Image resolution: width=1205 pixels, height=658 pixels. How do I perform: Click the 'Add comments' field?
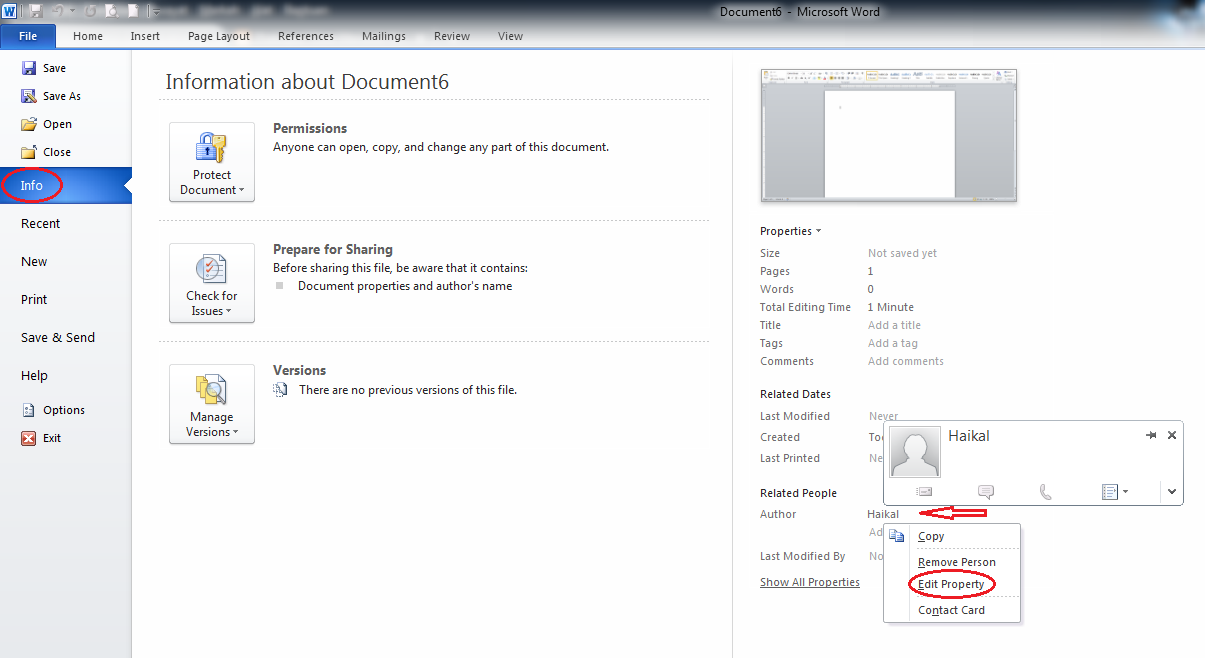tap(906, 361)
